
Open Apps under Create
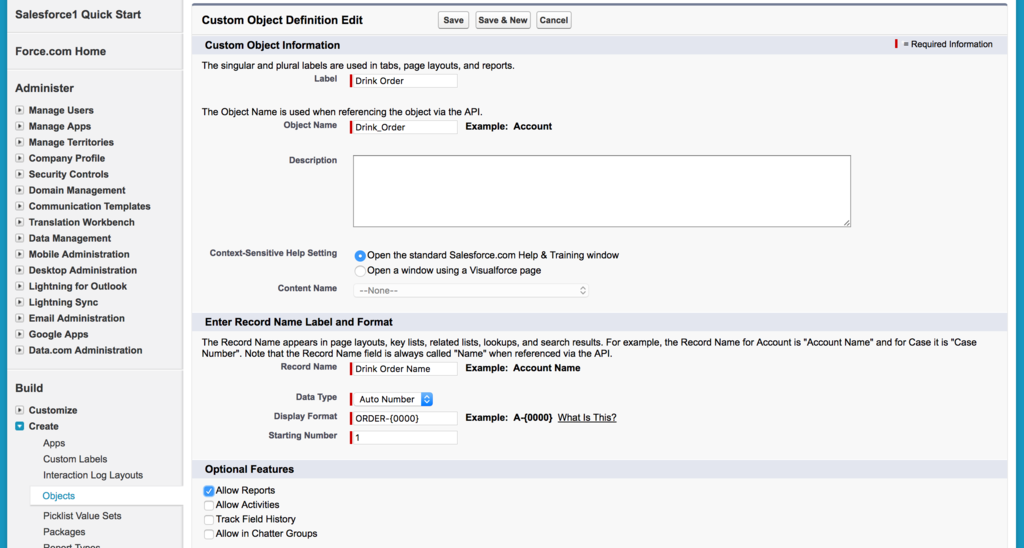(54, 443)
